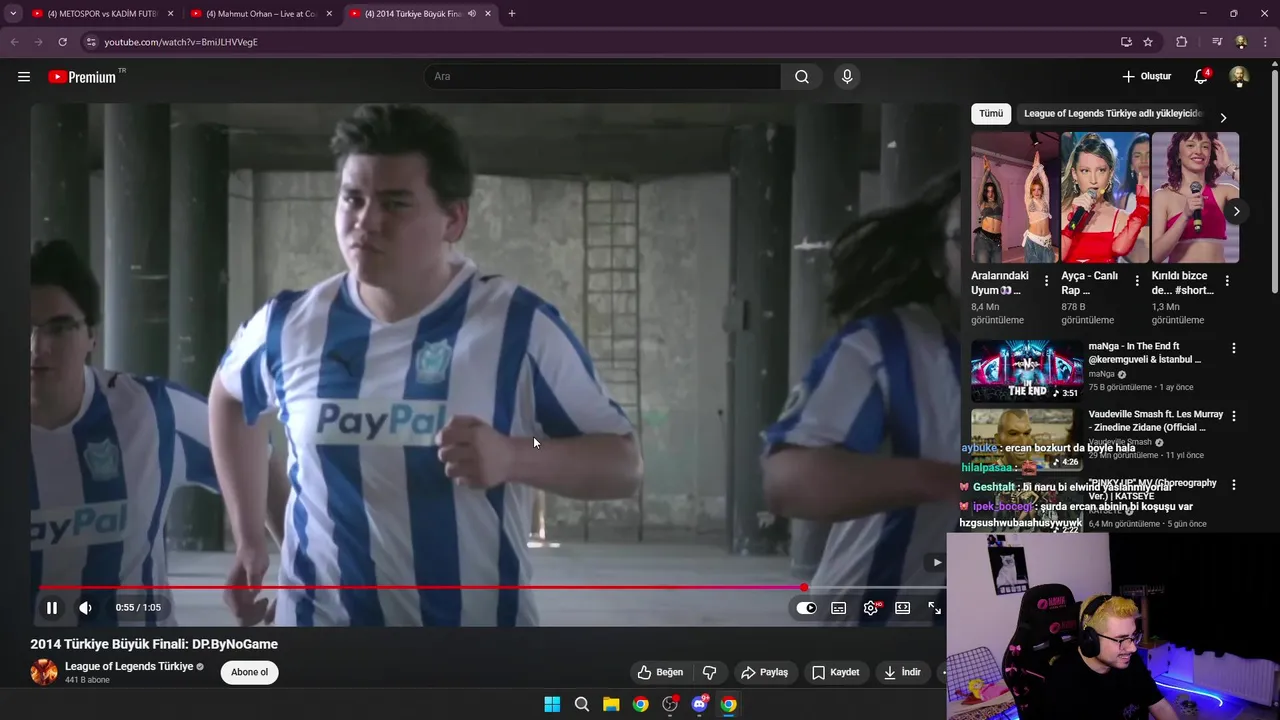Image resolution: width=1280 pixels, height=720 pixels.
Task: Go back in browser history
Action: [x=14, y=42]
